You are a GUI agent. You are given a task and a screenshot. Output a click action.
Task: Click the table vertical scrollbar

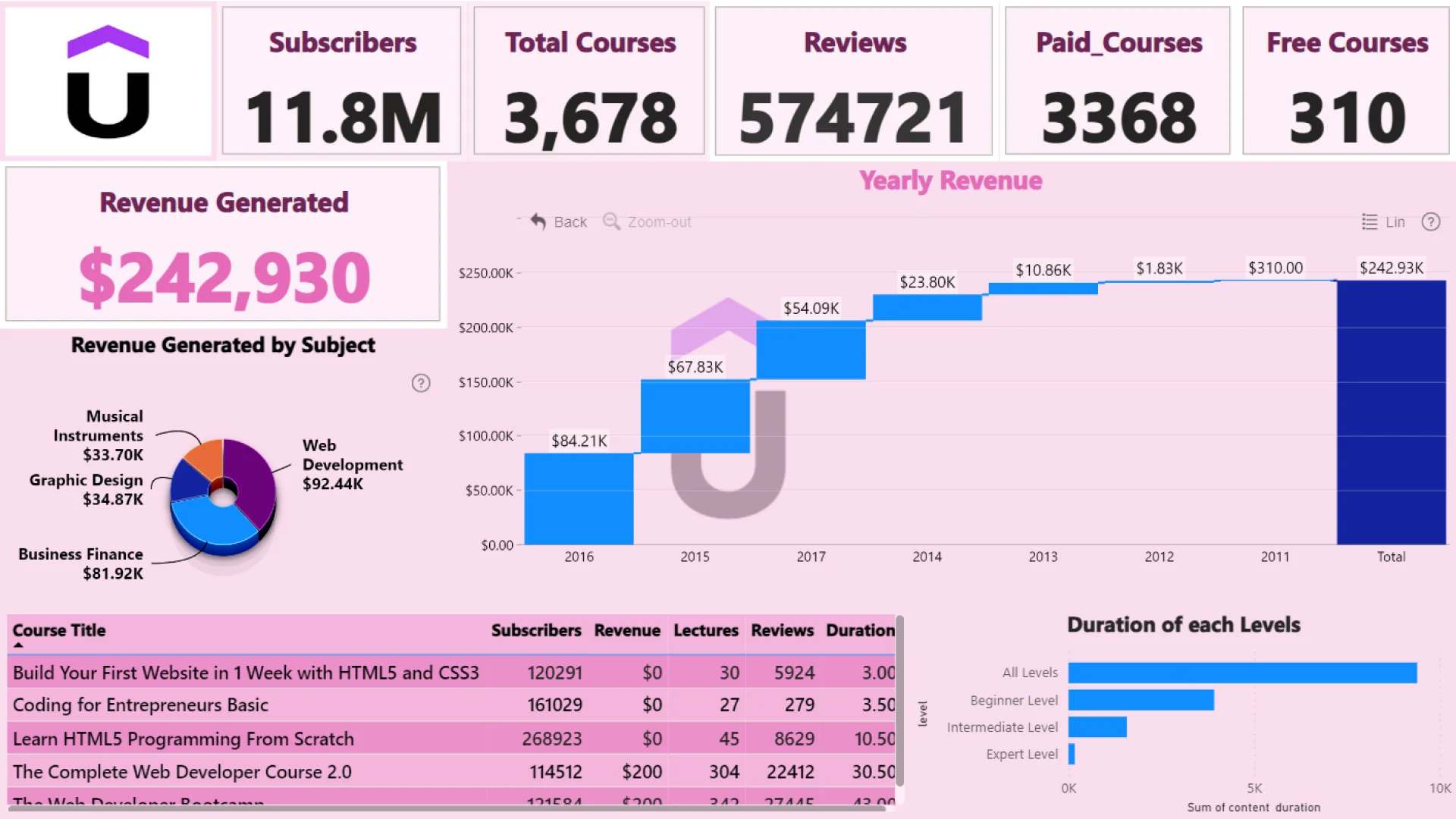point(899,701)
